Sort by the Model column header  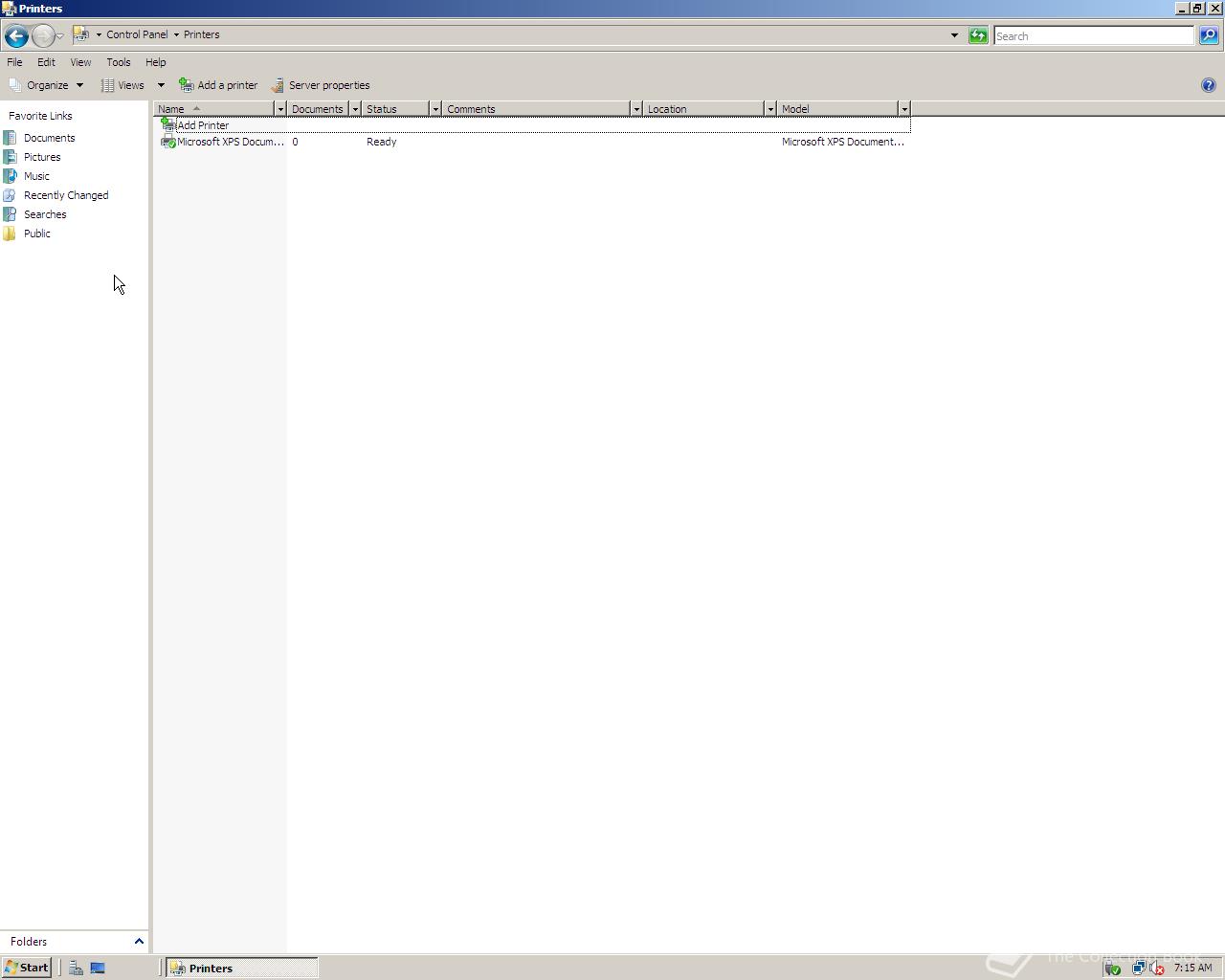[838, 109]
